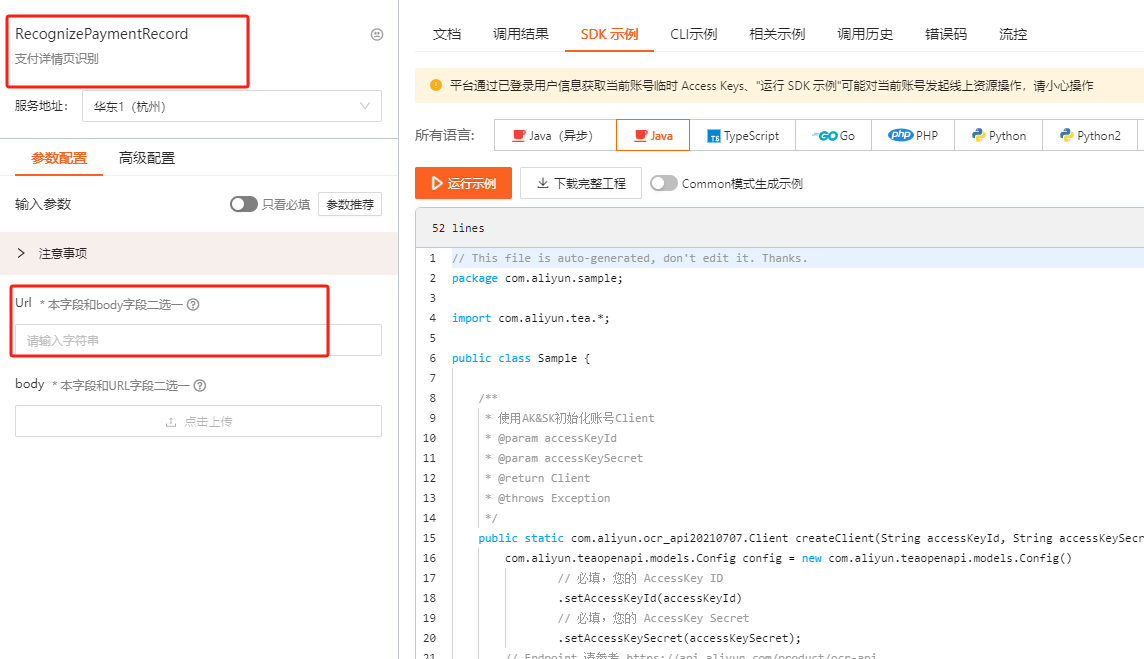Choose Python2 language
The image size is (1144, 659).
(x=1090, y=135)
